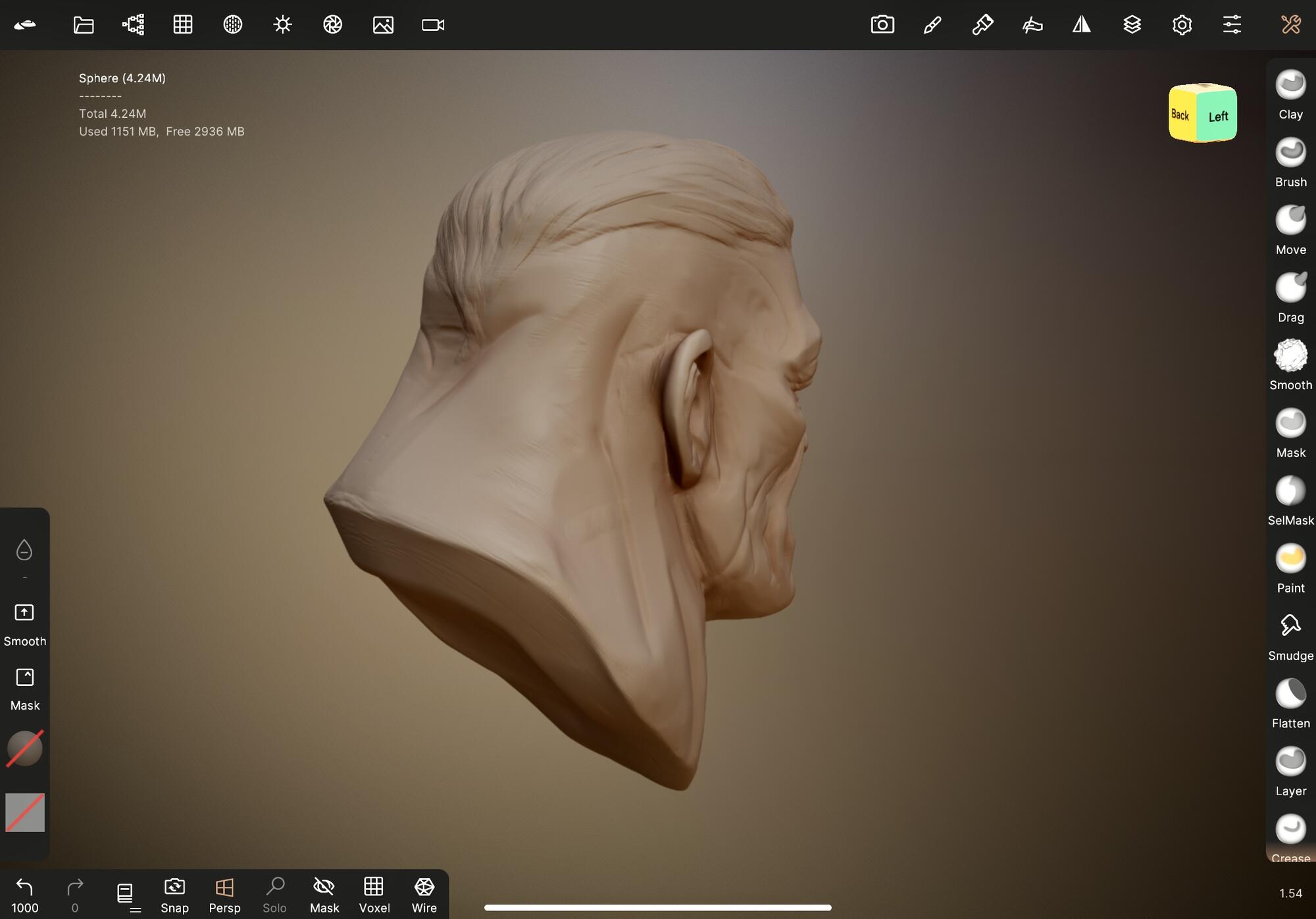Open the files folder menu
Viewport: 1316px width, 919px height.
point(84,25)
